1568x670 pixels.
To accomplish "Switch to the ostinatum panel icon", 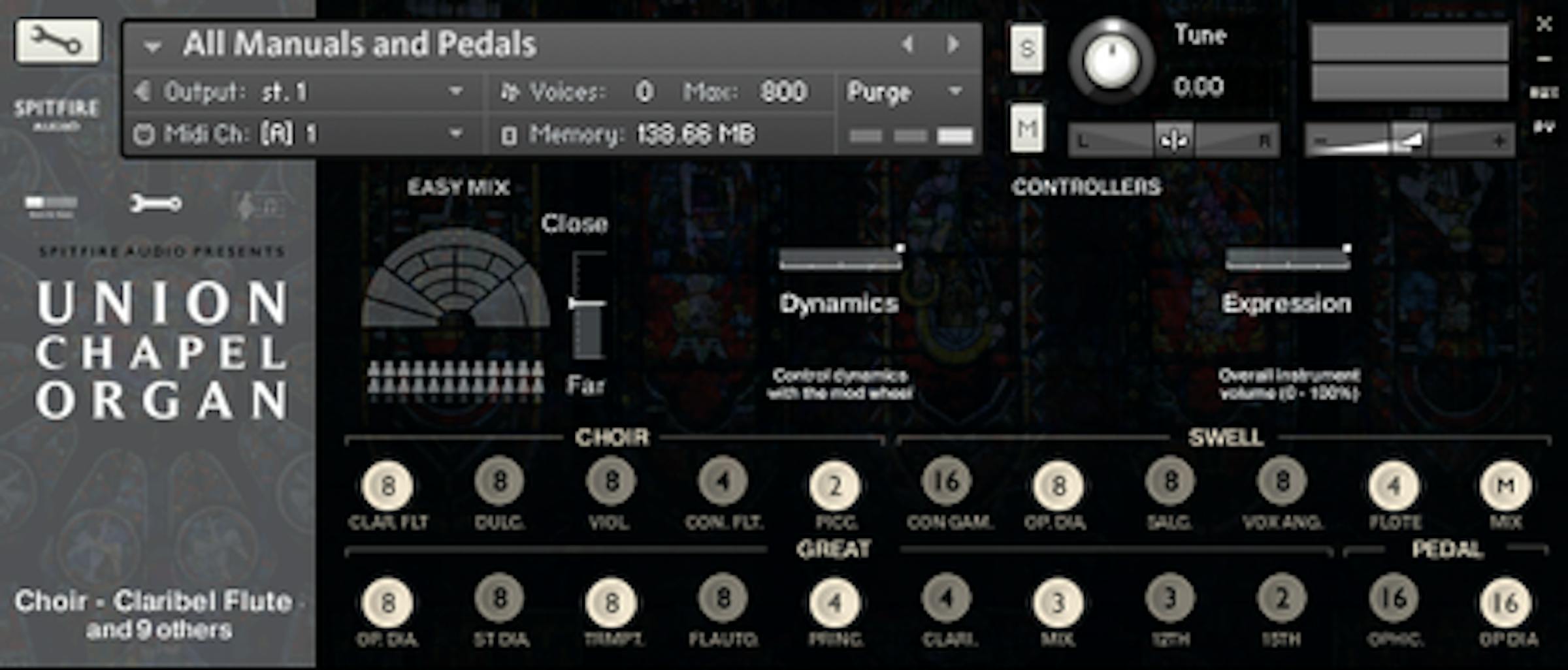I will pos(260,207).
